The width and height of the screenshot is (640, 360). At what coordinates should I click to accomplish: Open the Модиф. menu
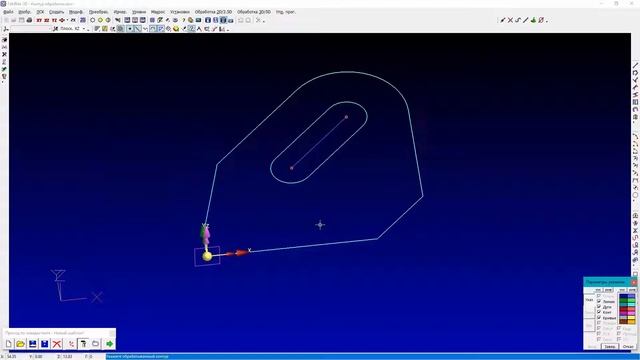tap(76, 12)
